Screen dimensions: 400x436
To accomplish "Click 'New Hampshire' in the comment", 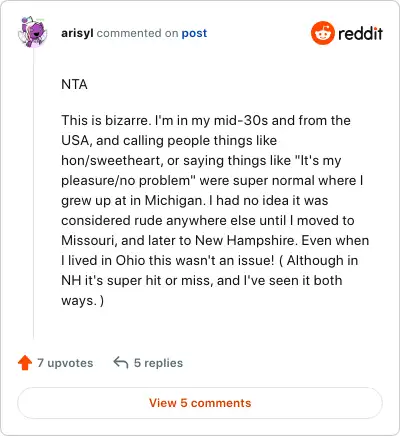I will point(244,240).
